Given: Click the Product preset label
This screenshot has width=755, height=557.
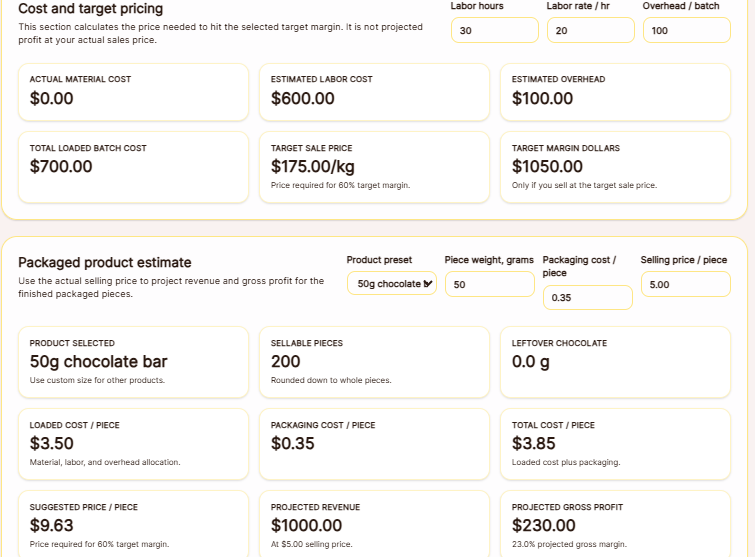Looking at the screenshot, I should pos(379,260).
